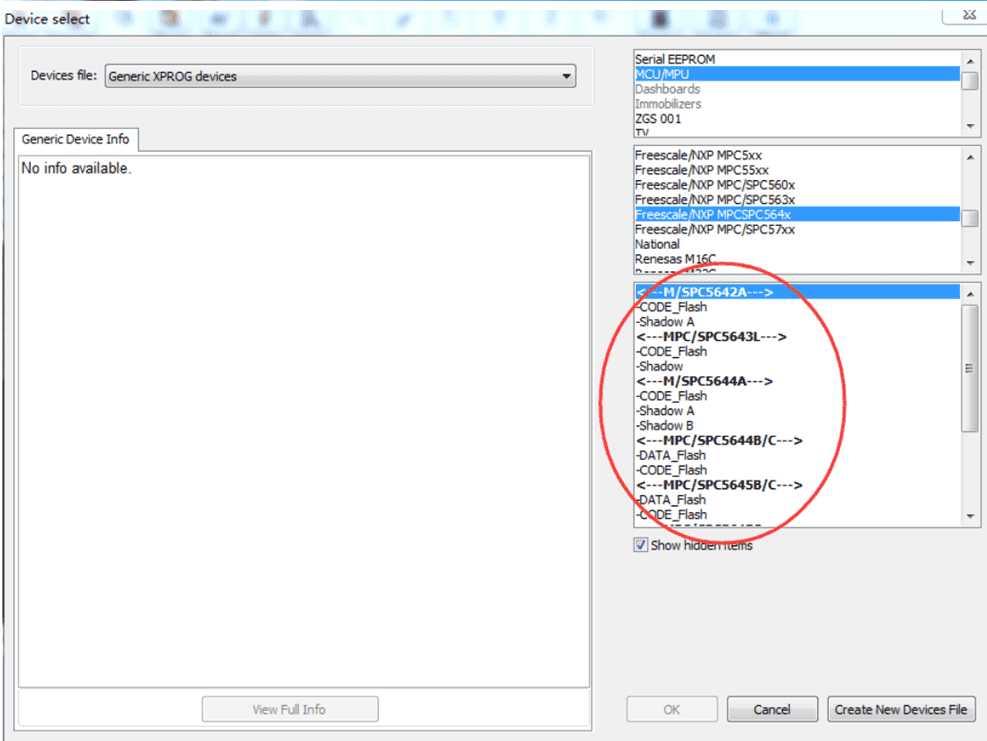This screenshot has width=987, height=741.
Task: Select CODE_Flash under M/SPC5642A
Action: [x=797, y=307]
